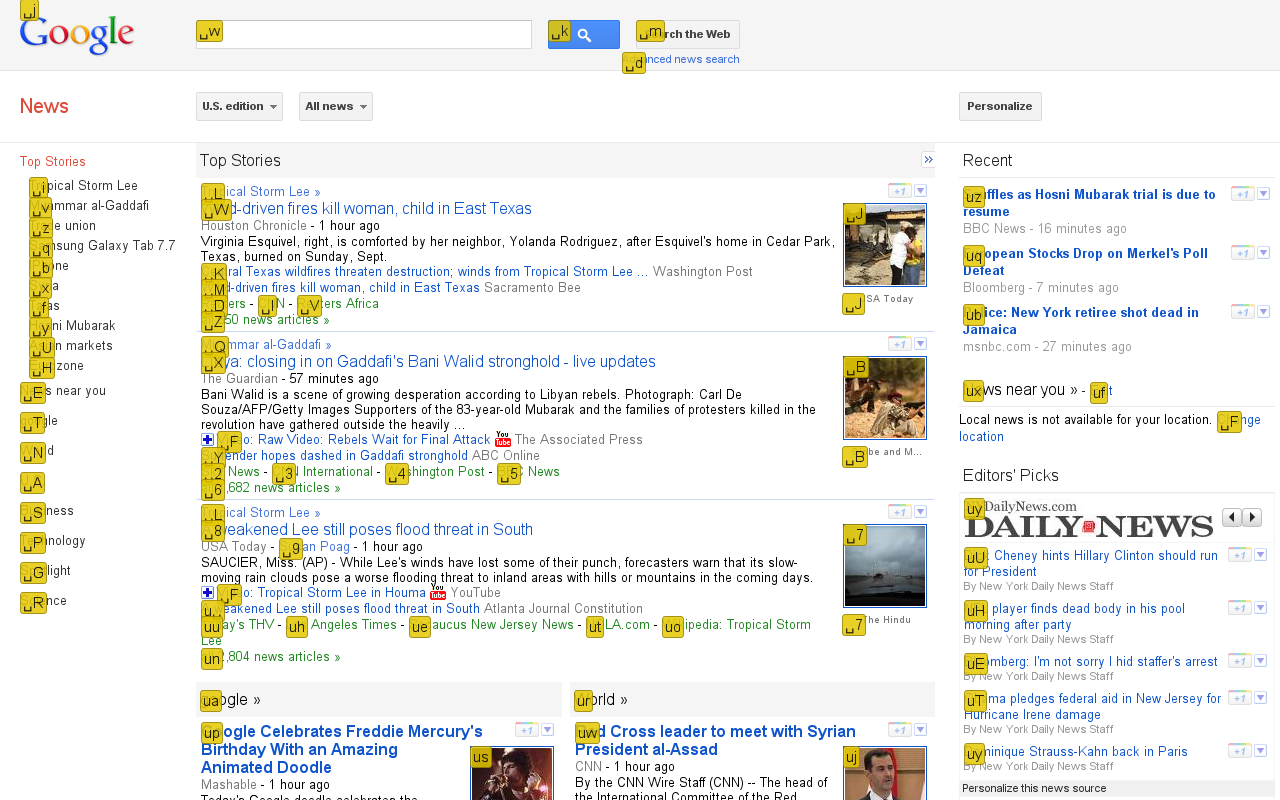The height and width of the screenshot is (800, 1280).
Task: Click +1 on Cheney hints Hillary Clinton pick
Action: point(1239,555)
